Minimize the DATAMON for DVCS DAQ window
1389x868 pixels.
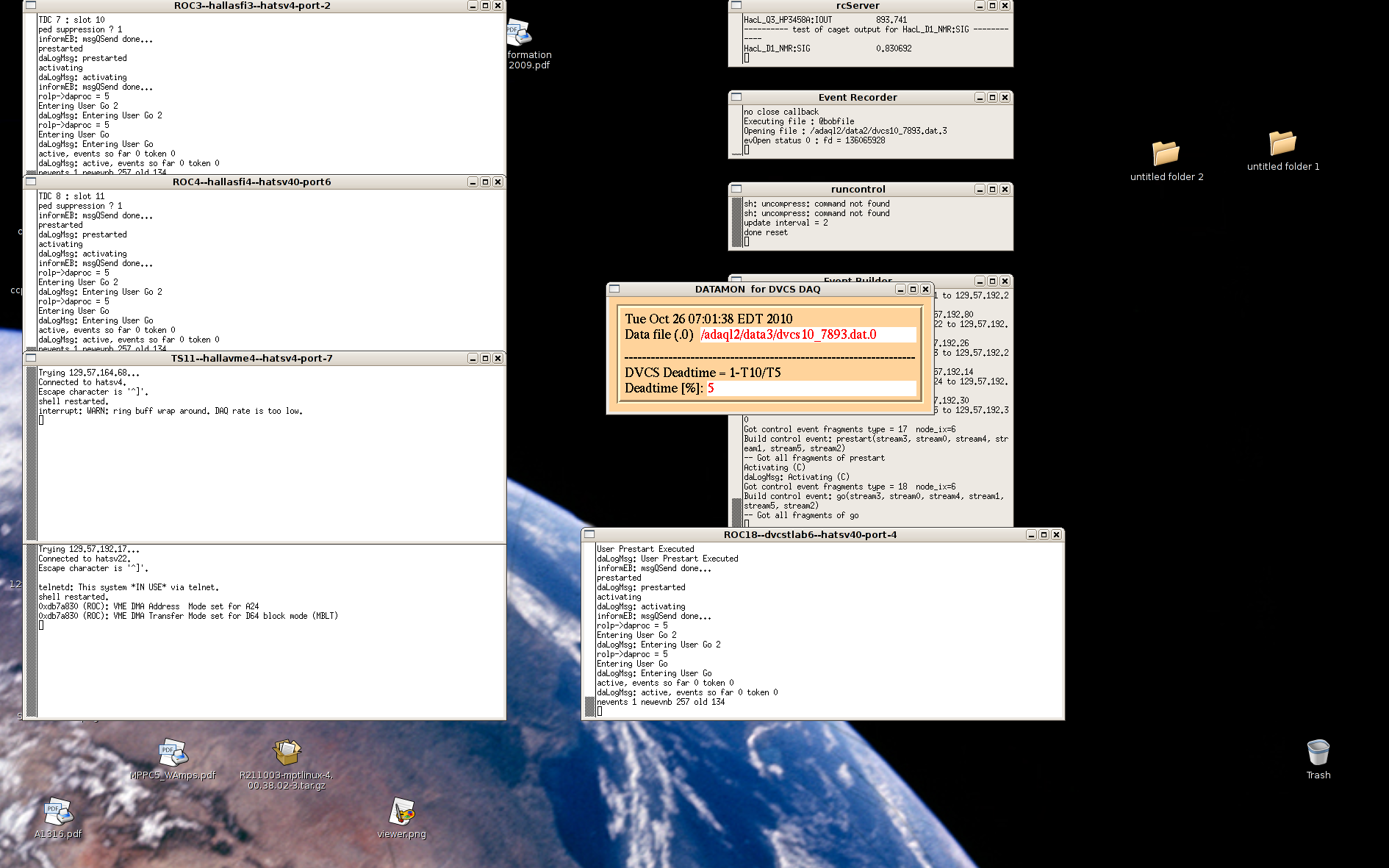[x=900, y=289]
